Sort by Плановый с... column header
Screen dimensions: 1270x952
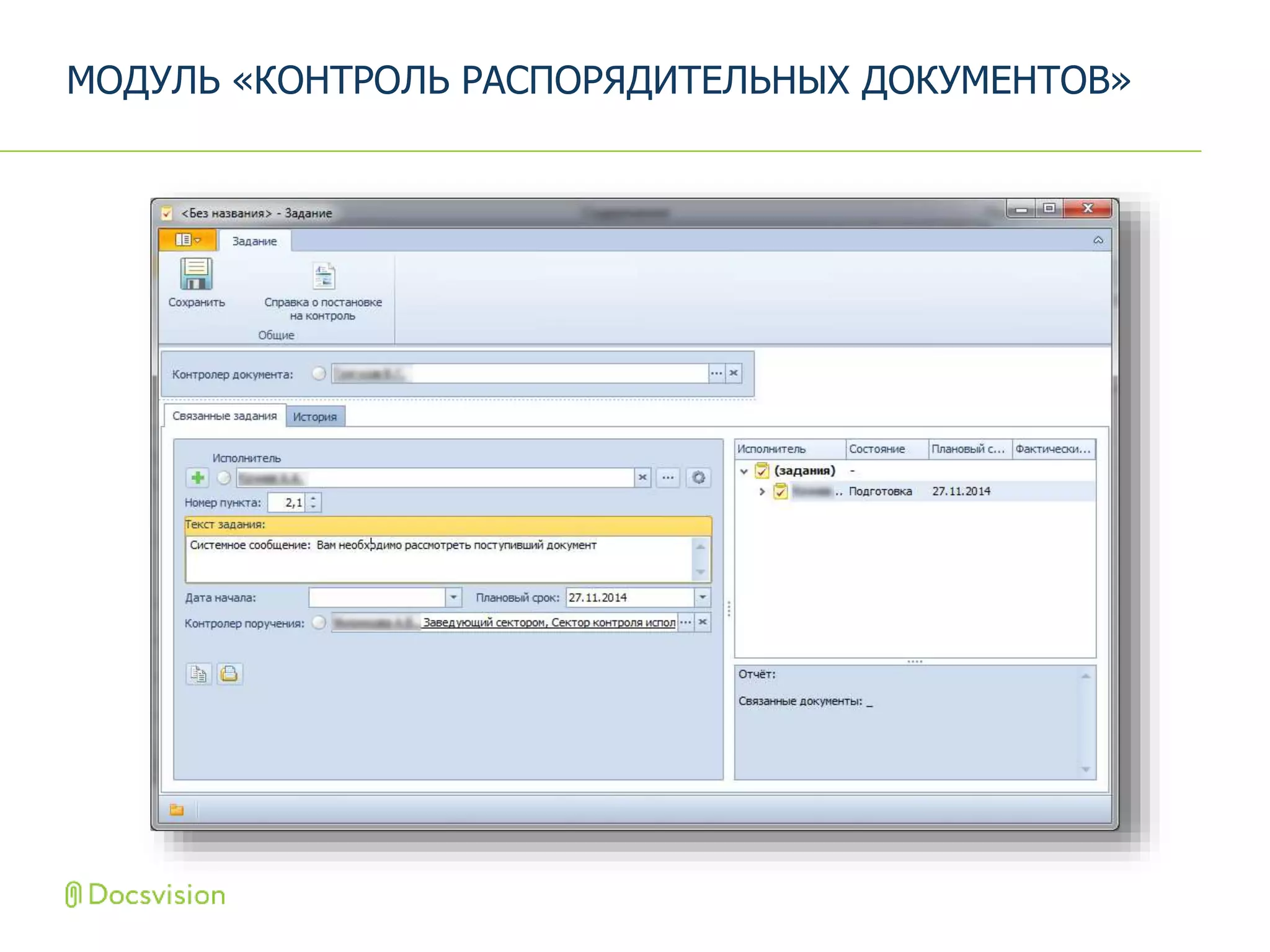point(970,449)
